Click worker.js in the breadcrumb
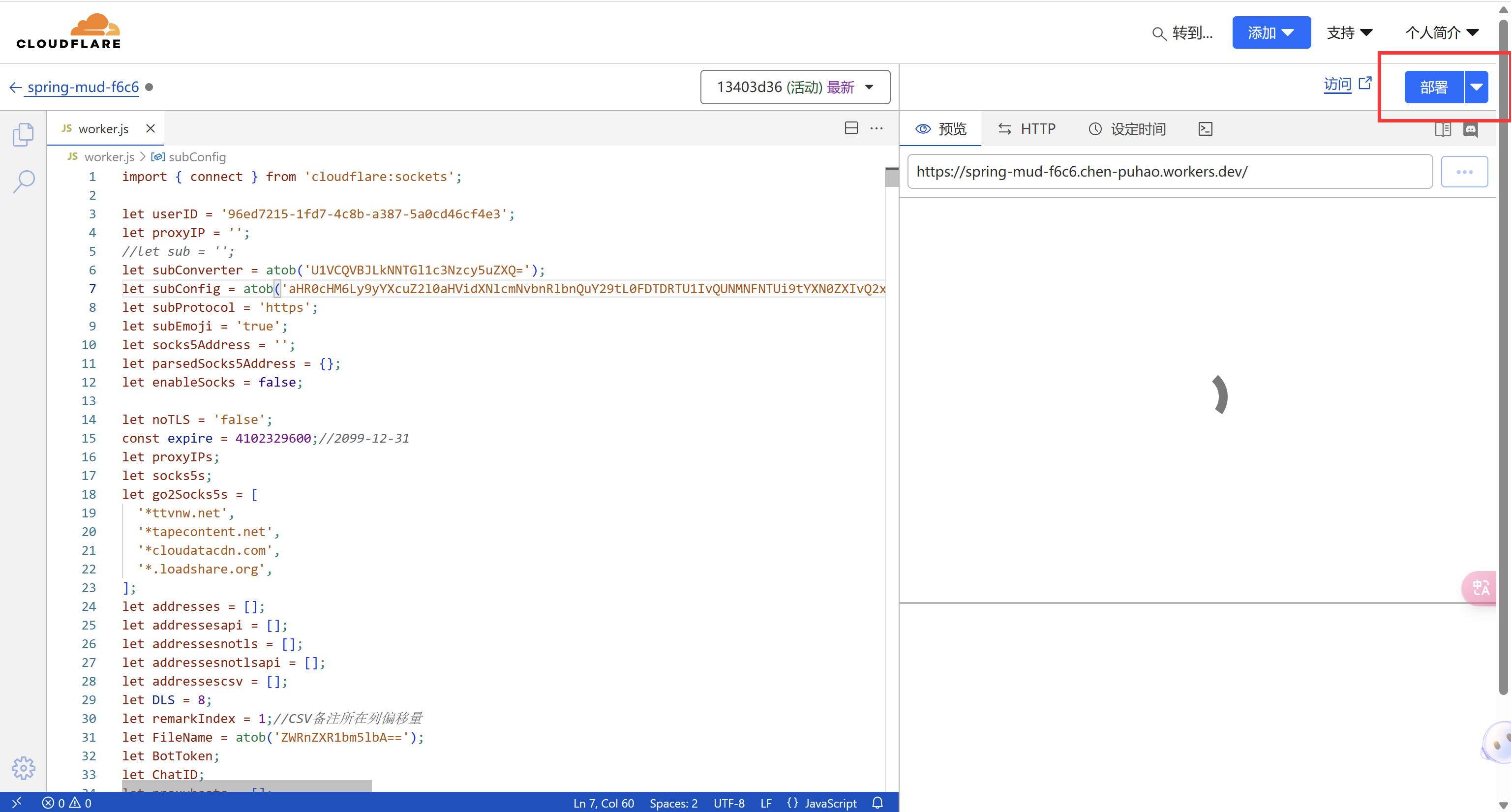 [x=109, y=157]
